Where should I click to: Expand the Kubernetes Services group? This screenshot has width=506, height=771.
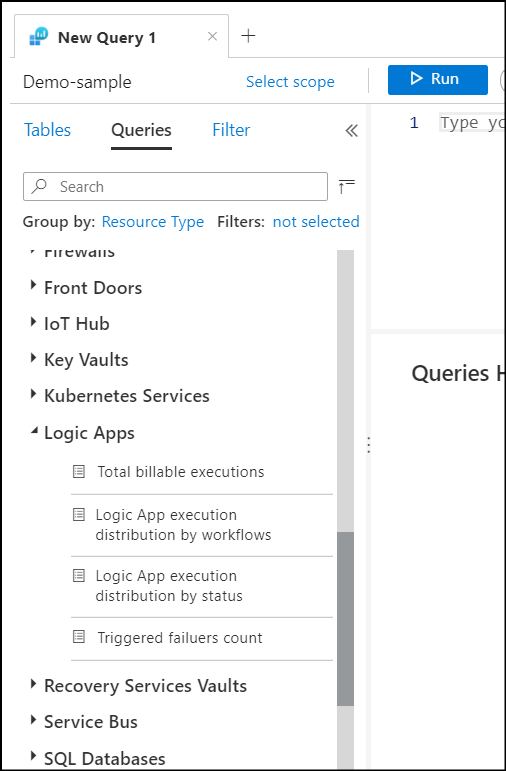coord(33,393)
